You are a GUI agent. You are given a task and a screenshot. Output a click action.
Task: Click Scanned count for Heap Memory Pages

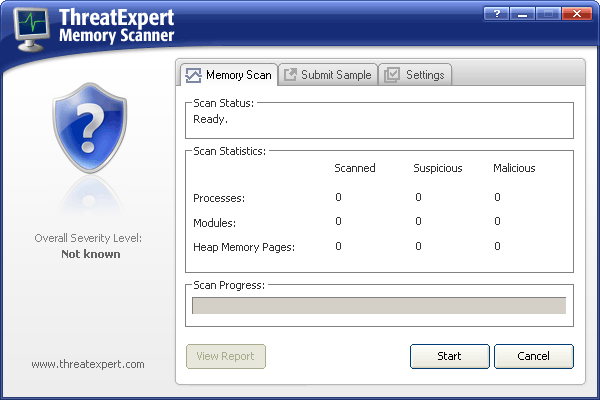tap(338, 246)
